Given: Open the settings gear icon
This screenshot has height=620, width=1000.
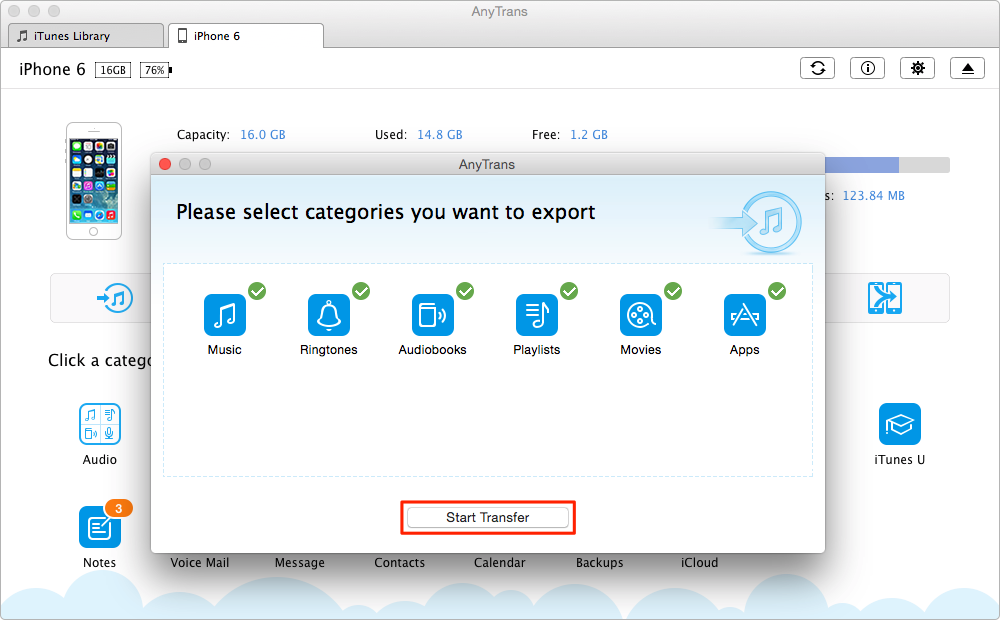Looking at the screenshot, I should point(917,68).
